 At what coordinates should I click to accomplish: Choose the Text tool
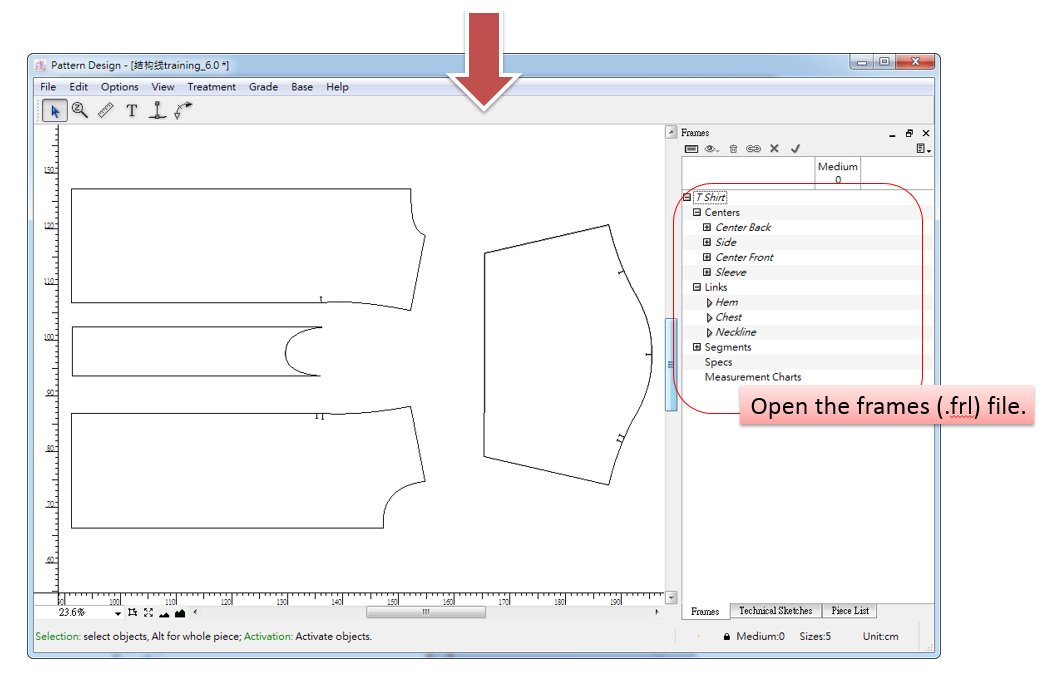pos(131,111)
